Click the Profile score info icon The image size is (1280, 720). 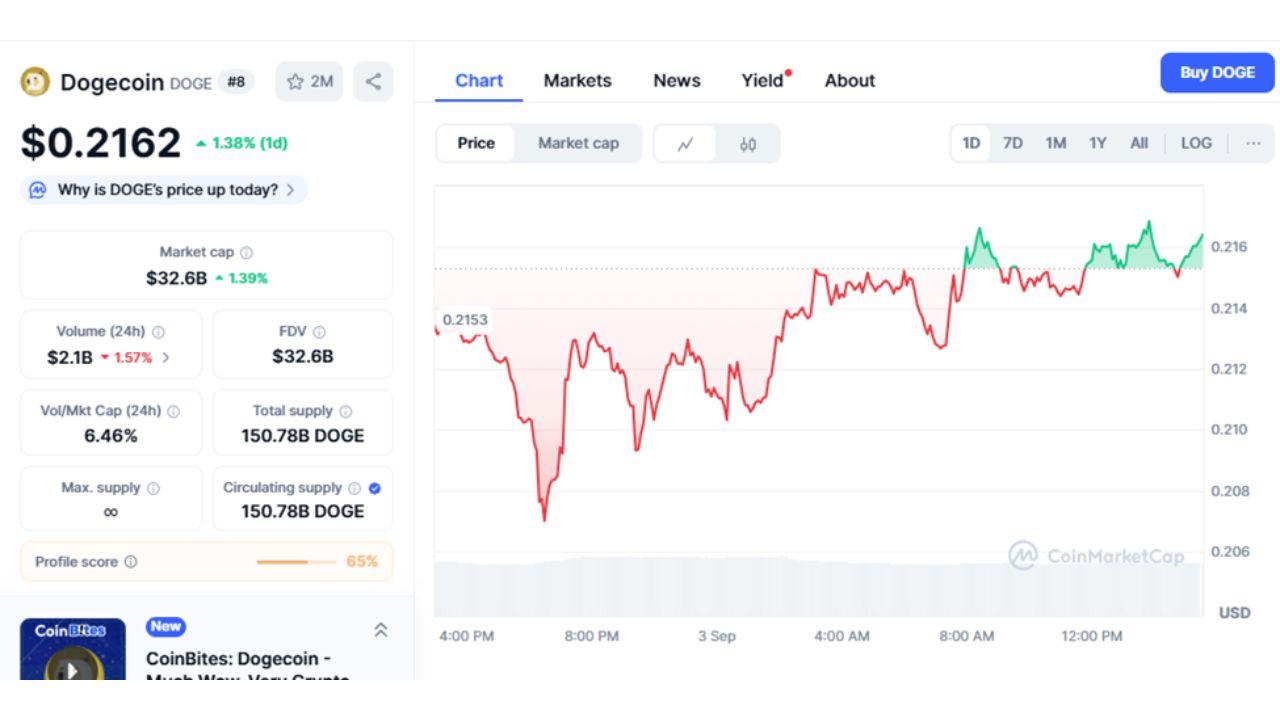pos(131,562)
